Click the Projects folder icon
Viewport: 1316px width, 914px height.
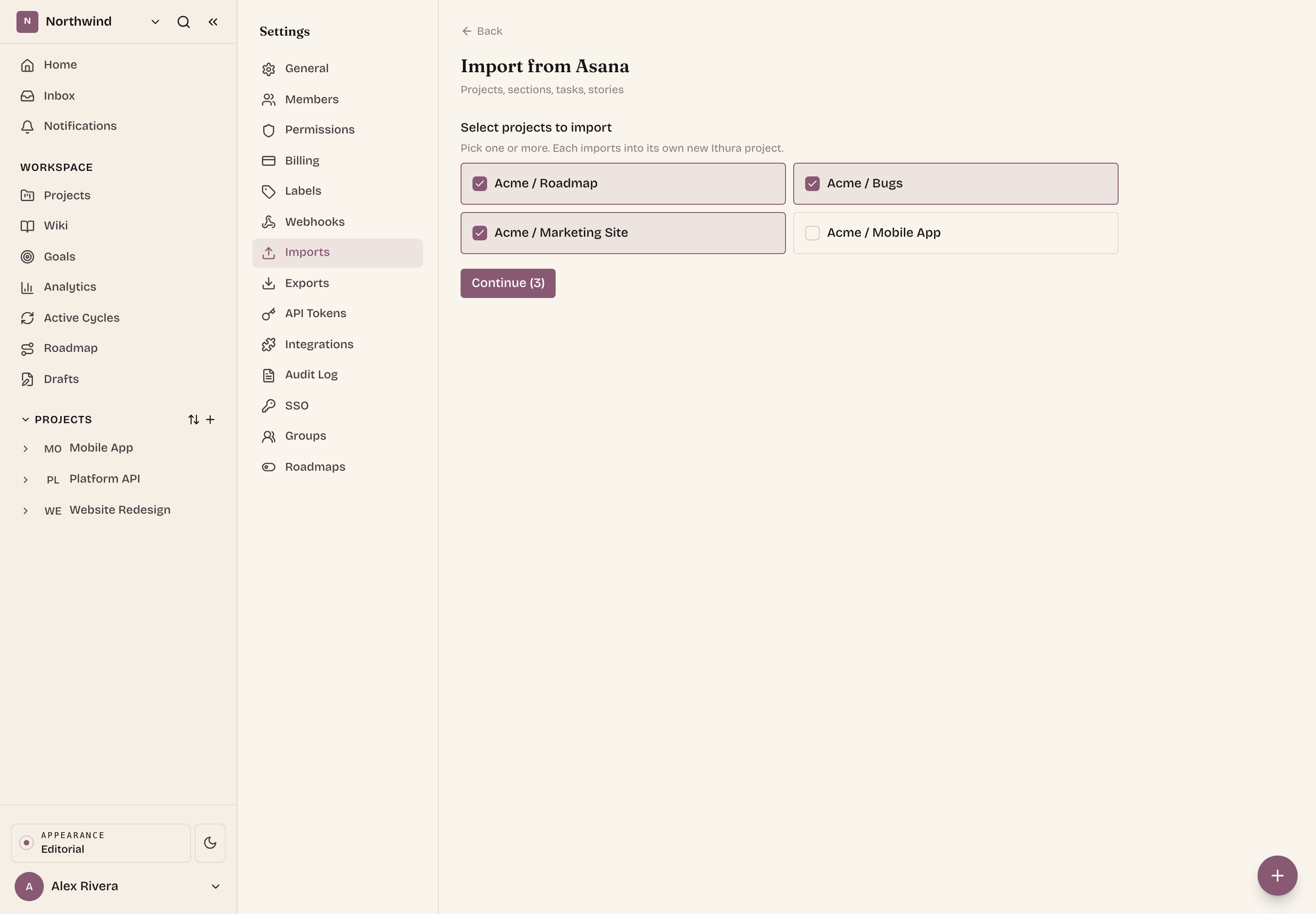[x=27, y=195]
